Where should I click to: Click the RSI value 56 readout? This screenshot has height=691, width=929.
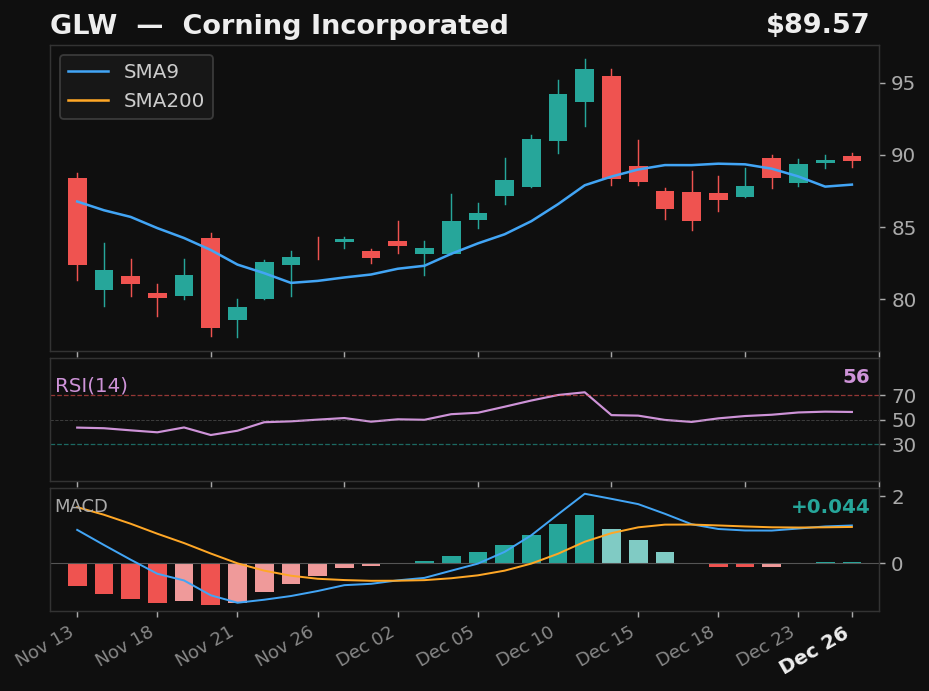(x=856, y=376)
